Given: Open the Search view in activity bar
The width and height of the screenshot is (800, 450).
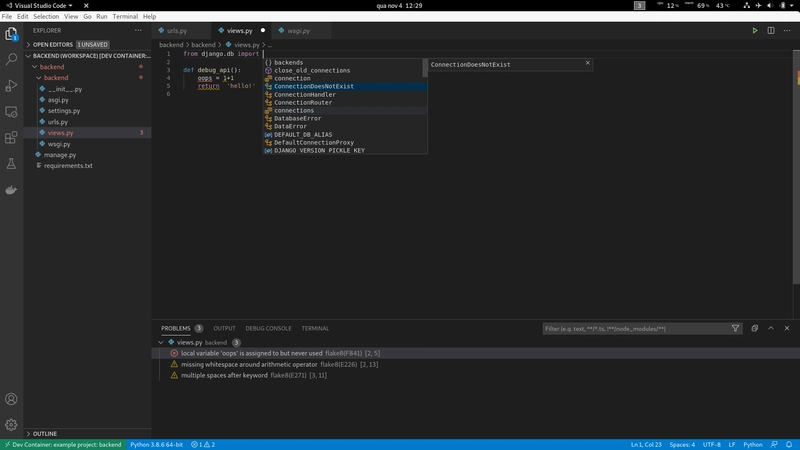Looking at the screenshot, I should coord(11,60).
